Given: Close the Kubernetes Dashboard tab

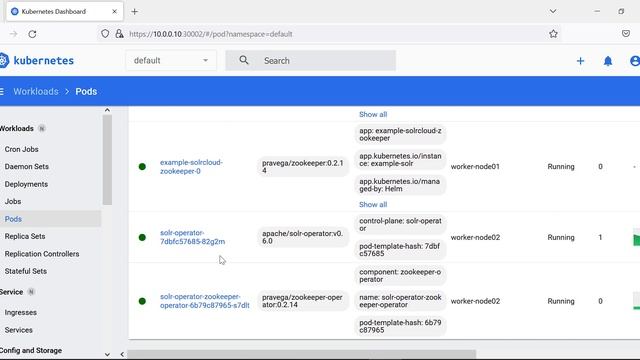Looking at the screenshot, I should tap(114, 11).
